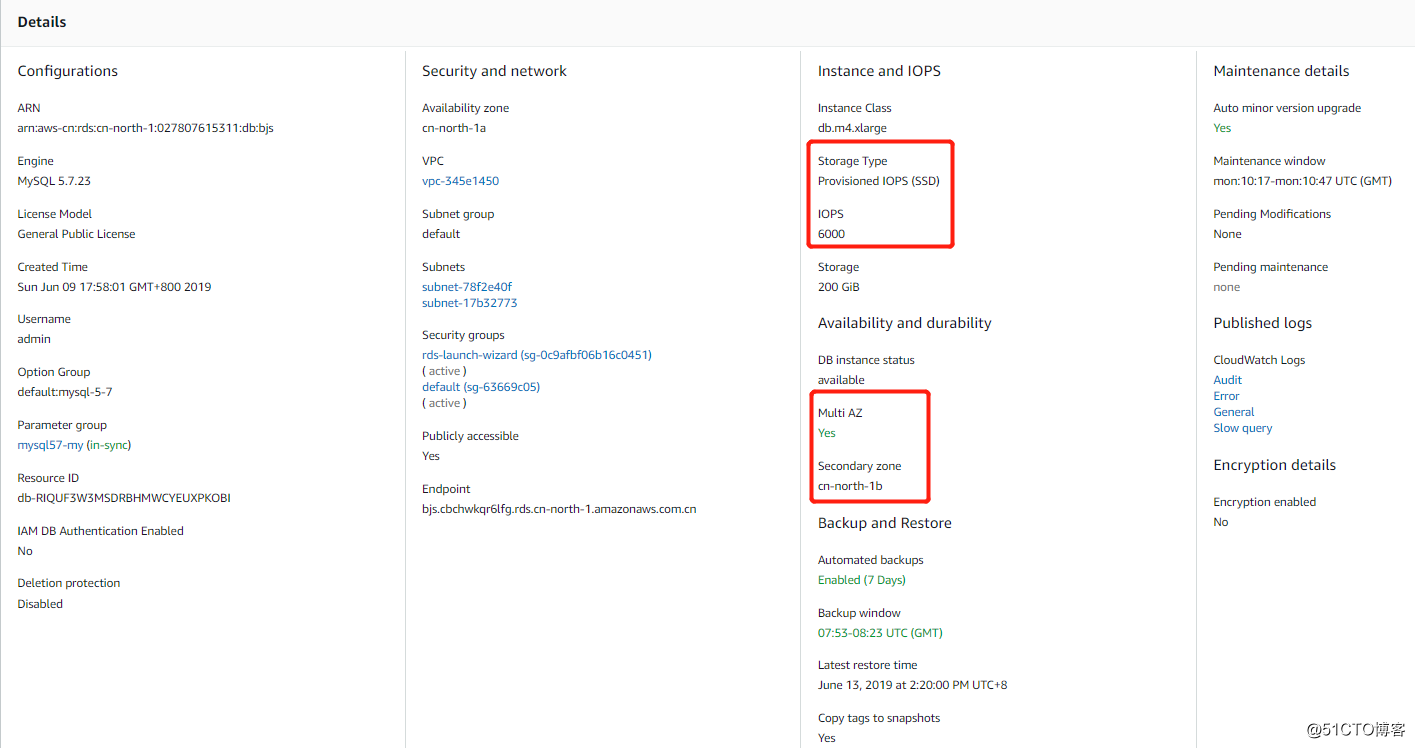Screen dimensions: 1415x748
Task: Open the Error CloudWatch log
Action: coord(1226,396)
